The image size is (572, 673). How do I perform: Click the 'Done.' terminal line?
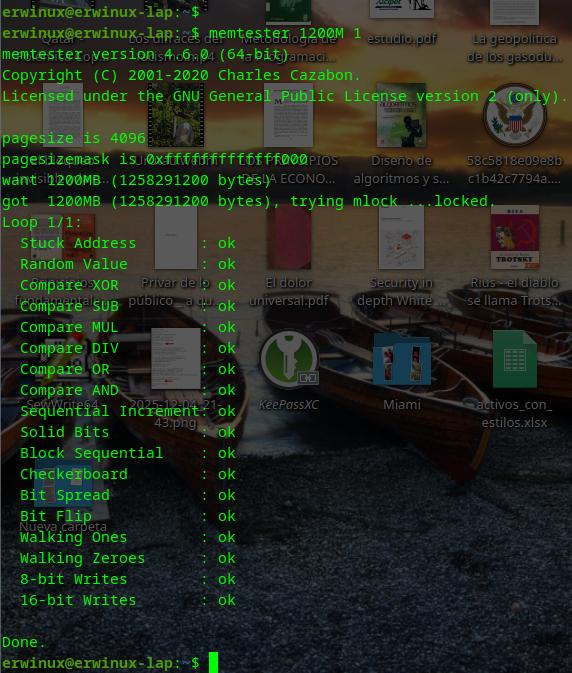pyautogui.click(x=24, y=643)
